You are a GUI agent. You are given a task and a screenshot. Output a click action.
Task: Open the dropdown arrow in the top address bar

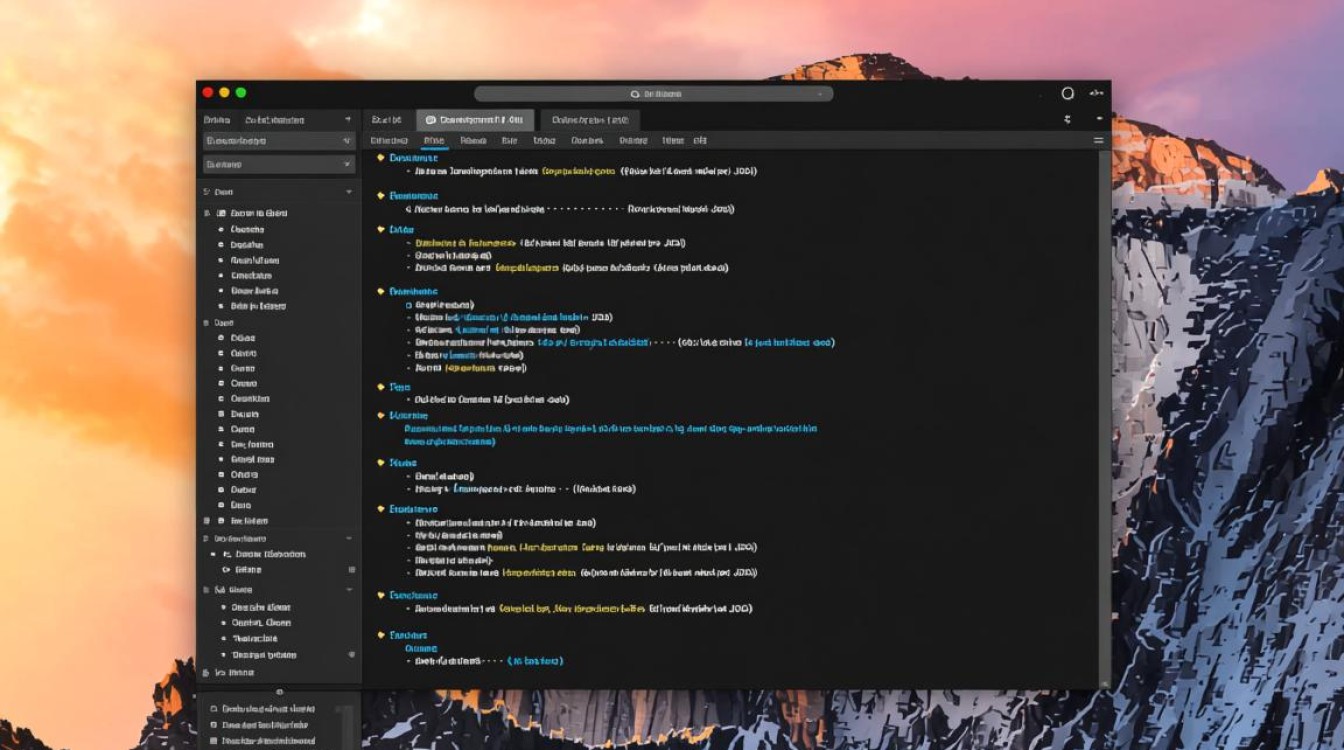(820, 94)
